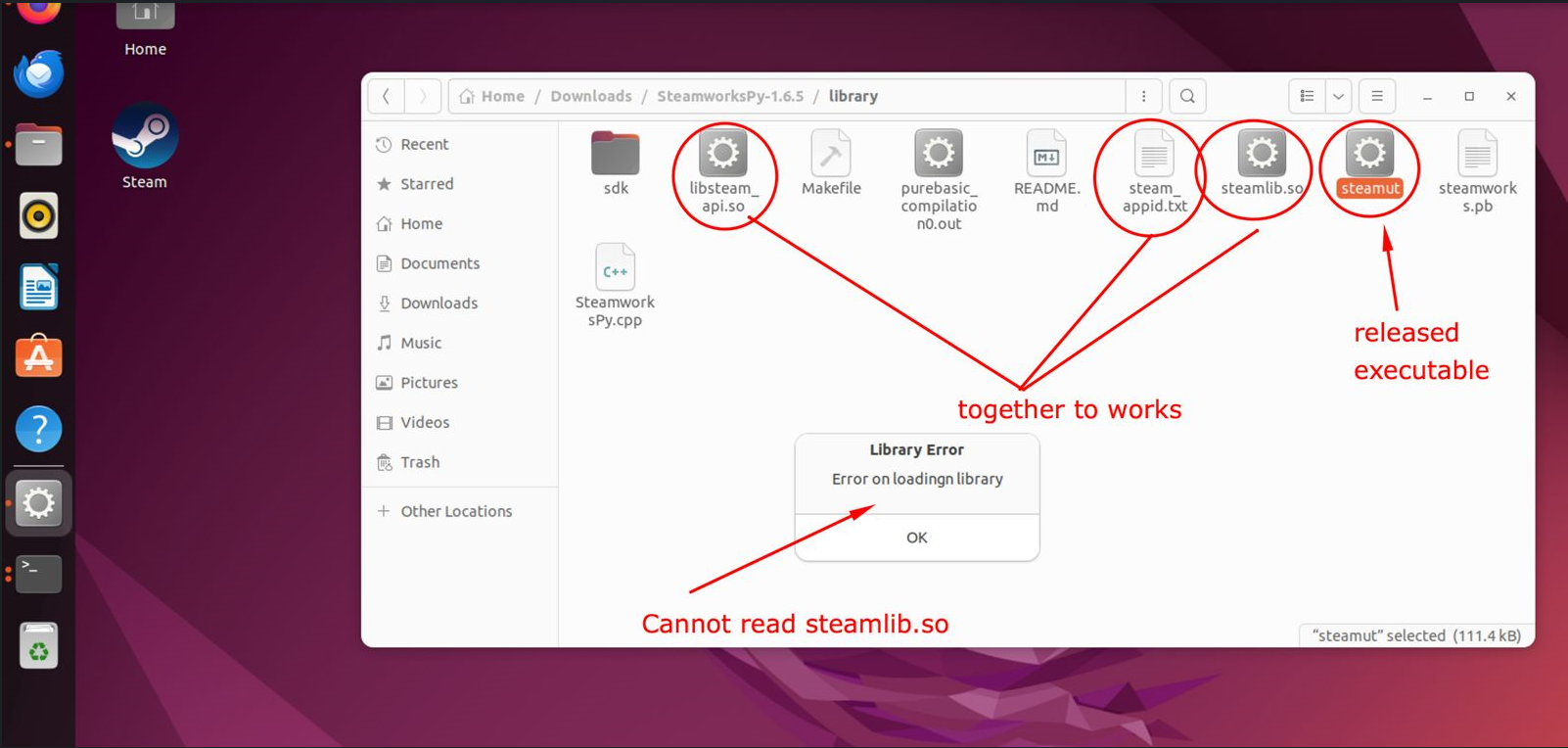Launch Thunderbird from the dock
The image size is (1568, 748).
tap(38, 73)
